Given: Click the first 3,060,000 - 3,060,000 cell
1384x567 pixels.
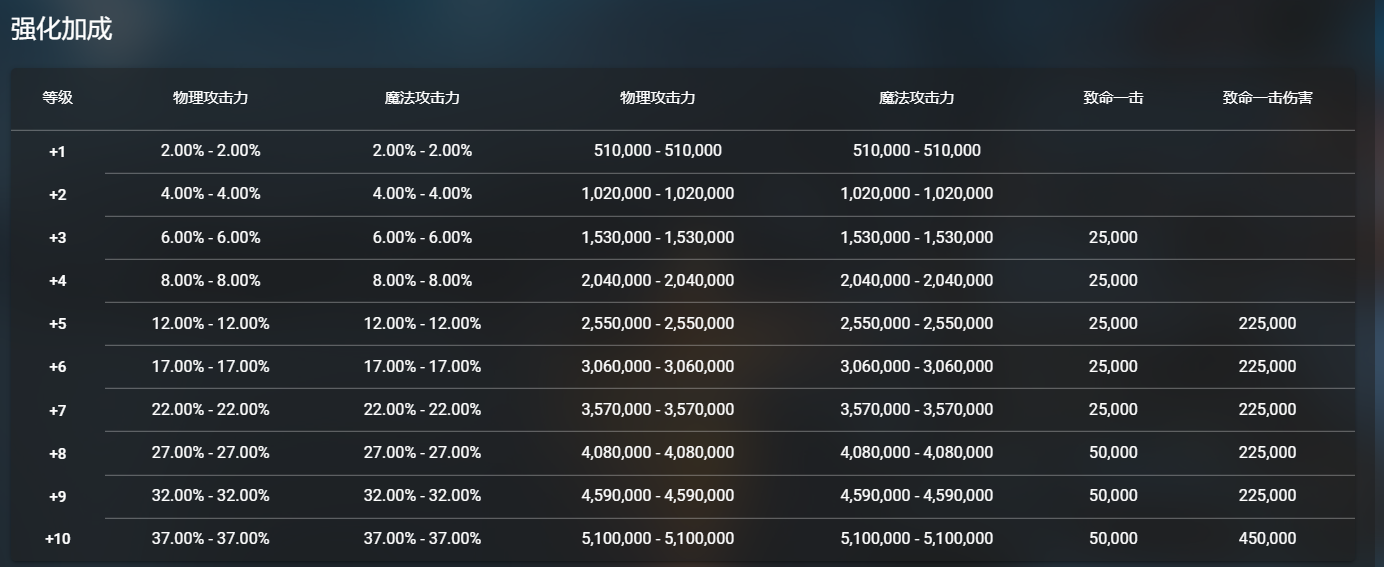Looking at the screenshot, I should (657, 367).
